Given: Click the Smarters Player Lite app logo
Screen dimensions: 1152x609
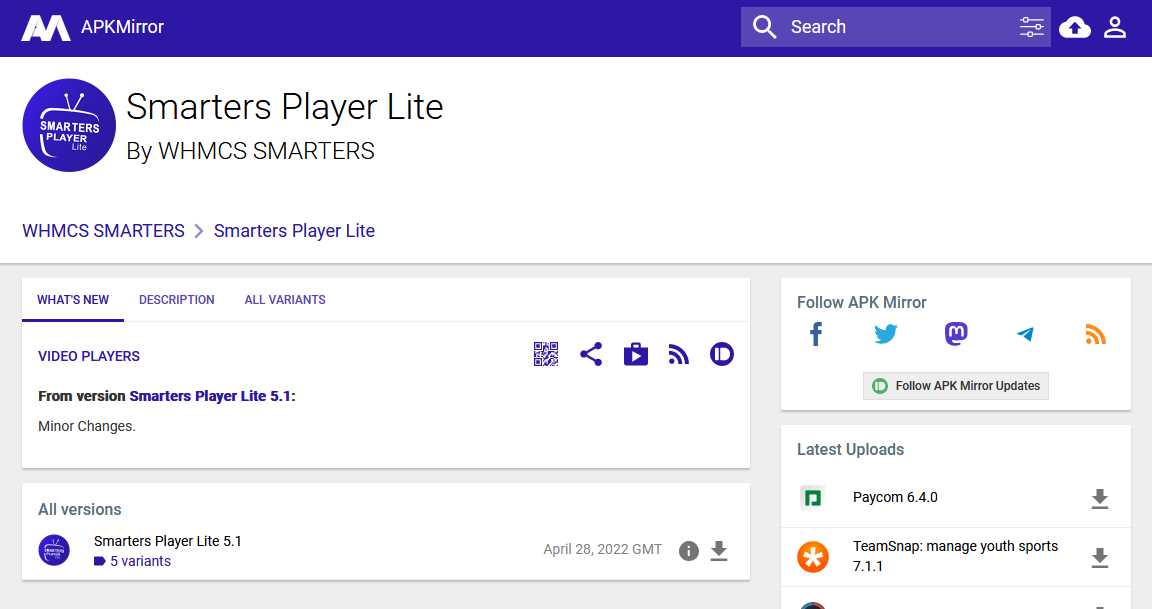Looking at the screenshot, I should point(69,126).
